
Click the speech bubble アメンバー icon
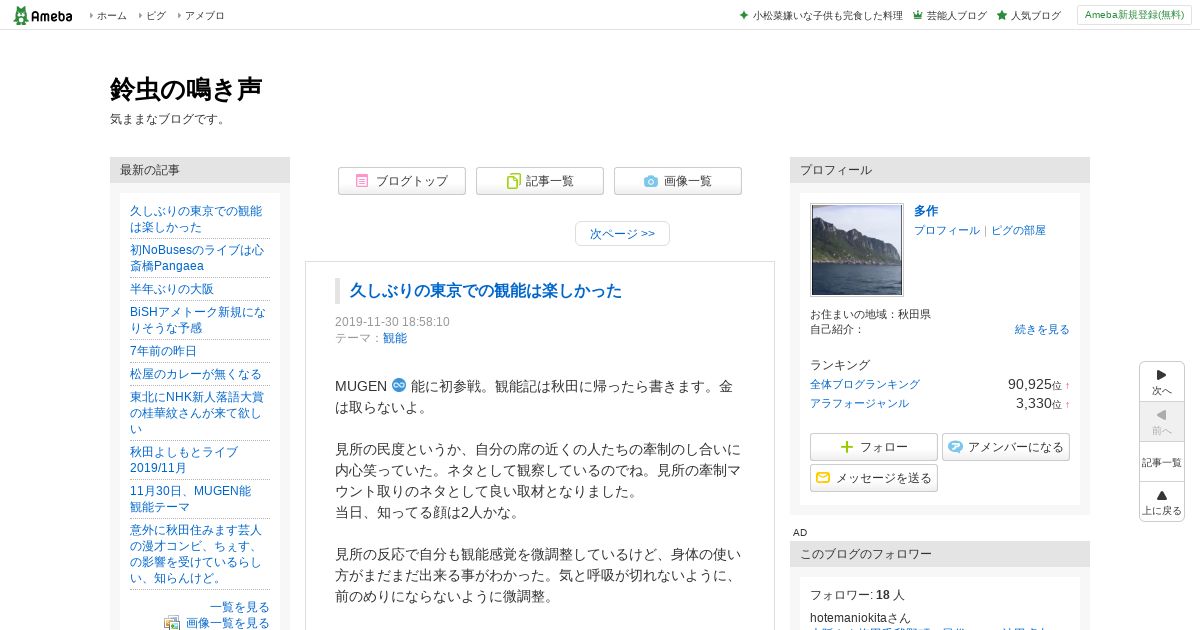click(955, 447)
